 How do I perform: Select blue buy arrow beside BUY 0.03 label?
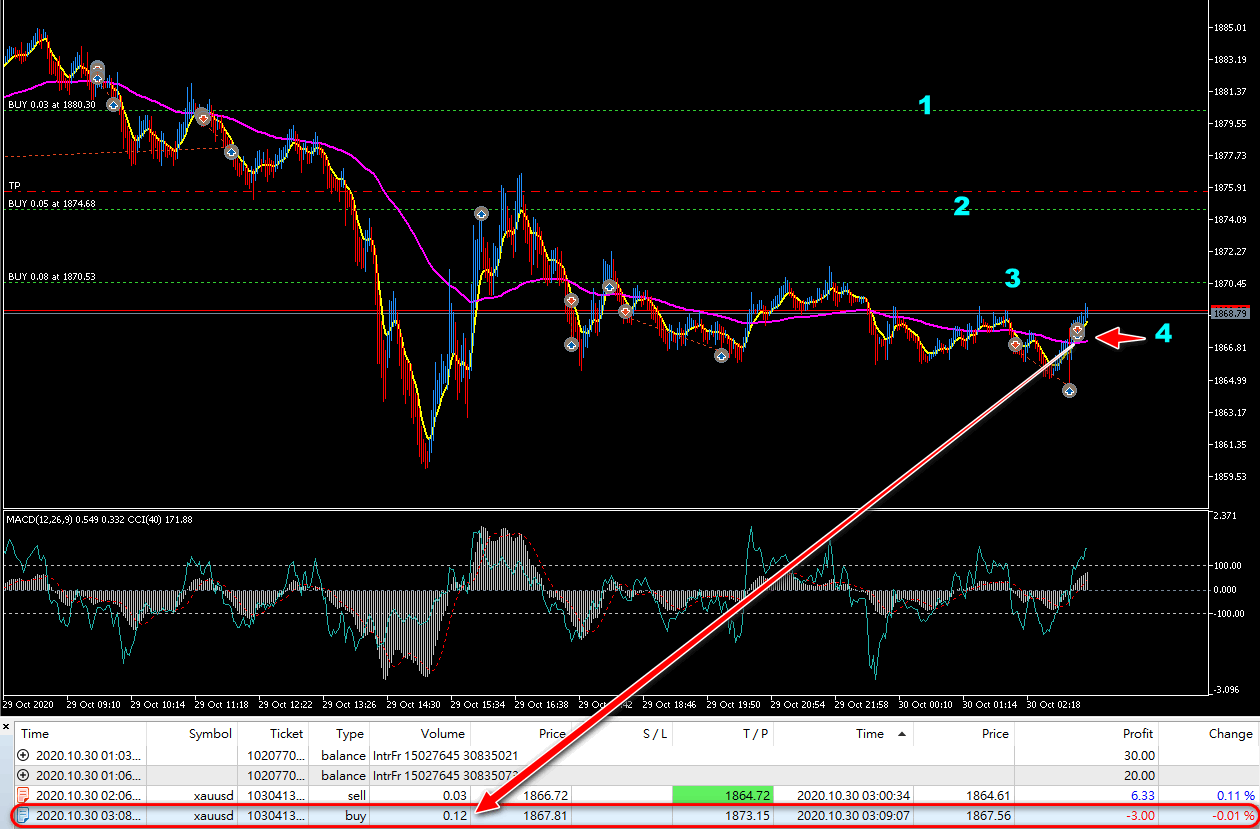point(113,105)
